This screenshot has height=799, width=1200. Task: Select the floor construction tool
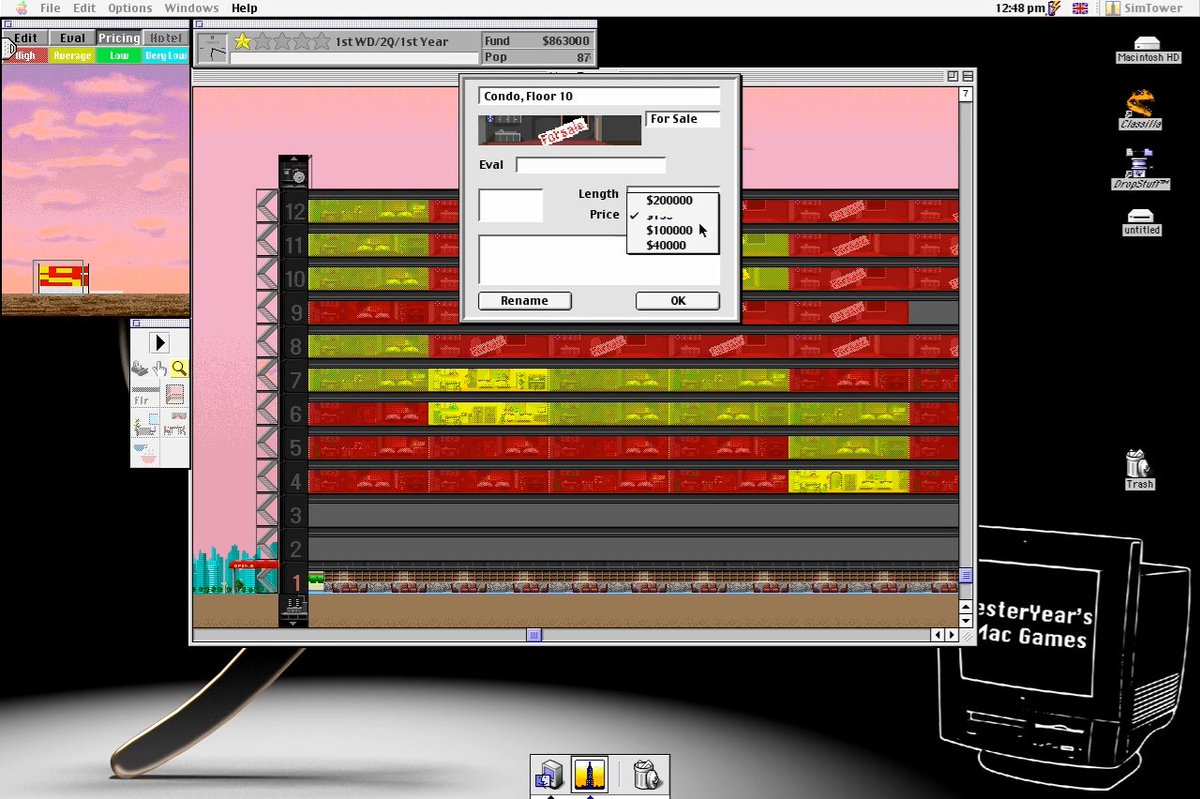tap(145, 395)
